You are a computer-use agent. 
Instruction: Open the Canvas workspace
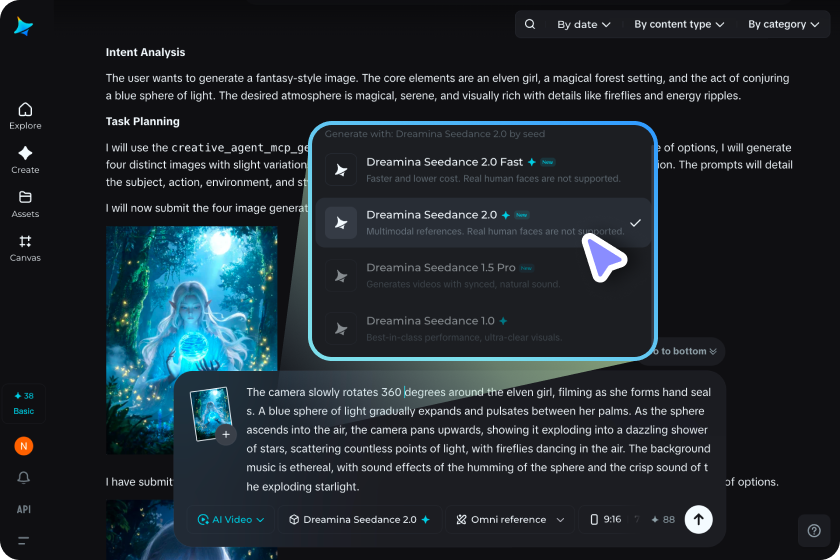(x=25, y=249)
